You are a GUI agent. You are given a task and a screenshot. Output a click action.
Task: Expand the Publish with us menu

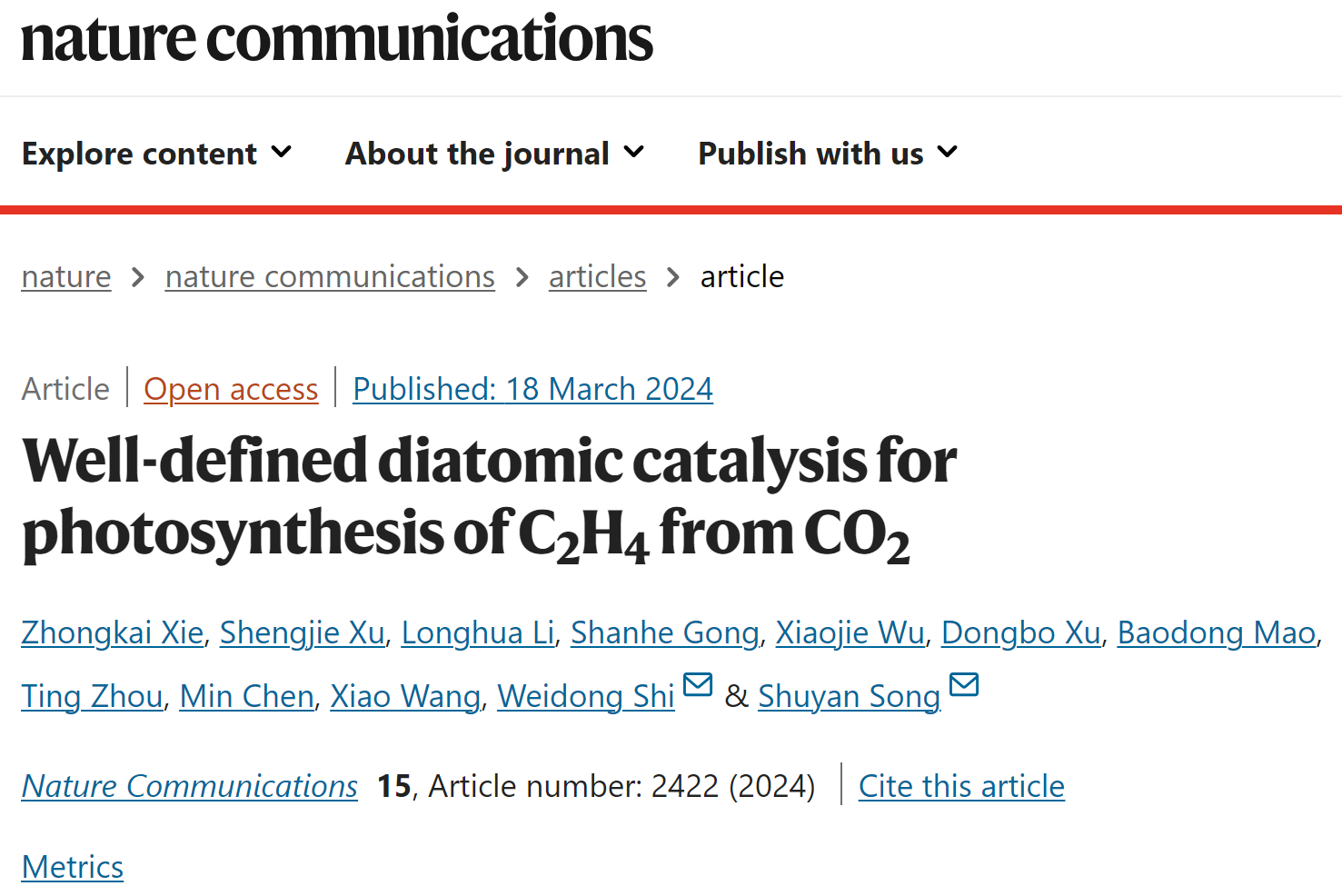828,154
